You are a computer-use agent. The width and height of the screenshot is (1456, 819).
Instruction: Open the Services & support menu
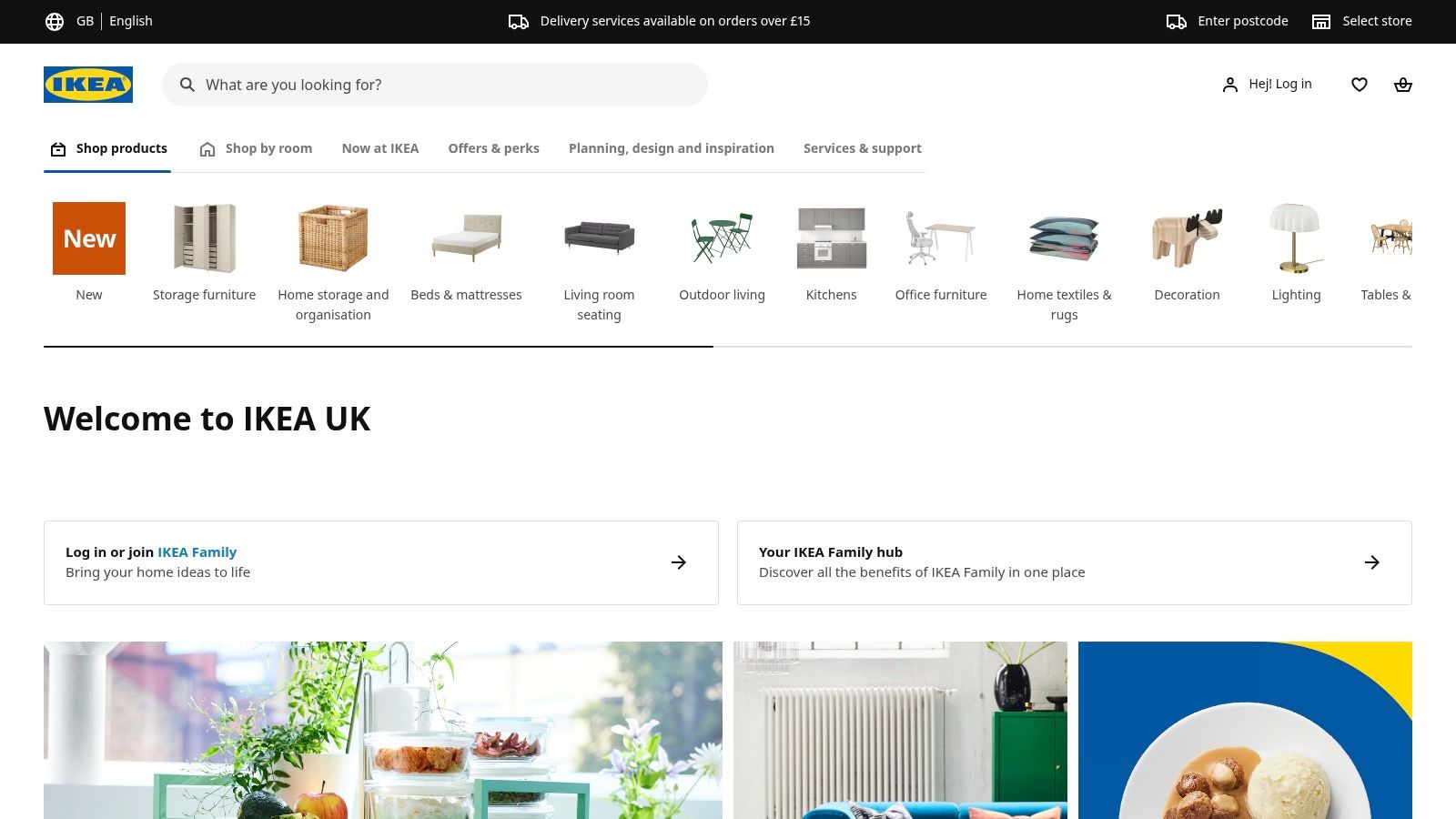863,148
